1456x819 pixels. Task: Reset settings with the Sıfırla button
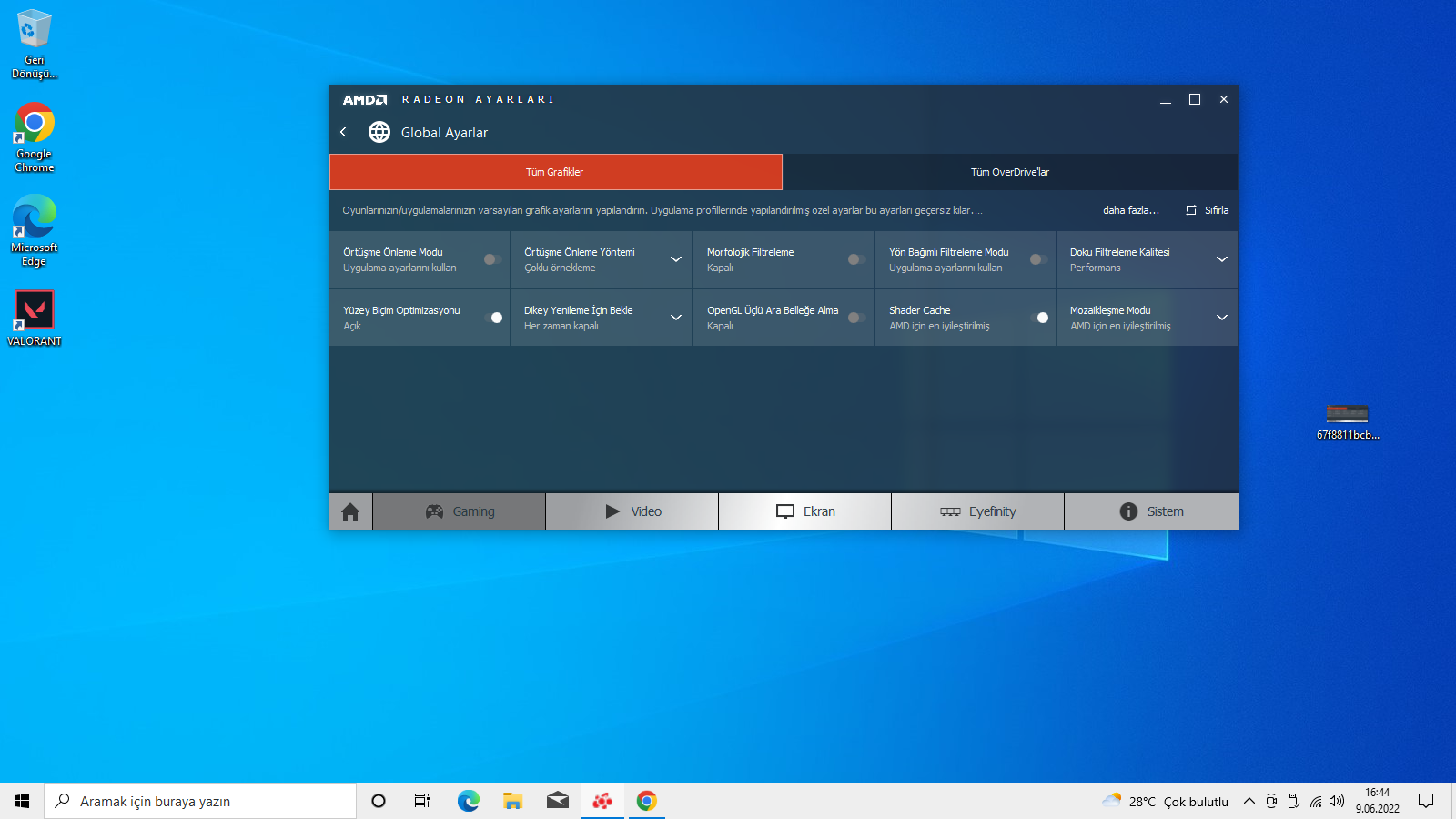(x=1208, y=210)
